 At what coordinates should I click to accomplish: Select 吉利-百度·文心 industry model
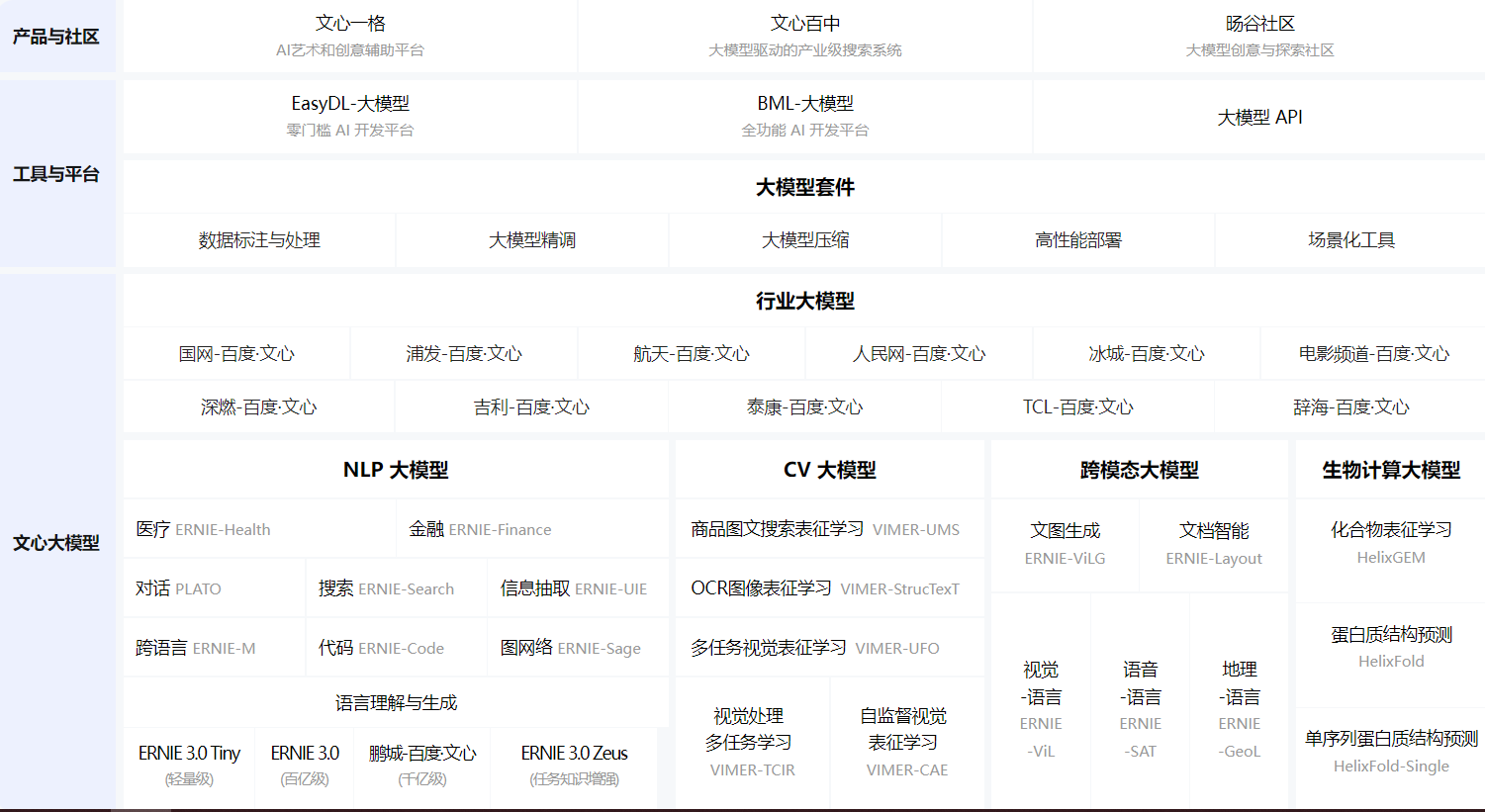point(532,407)
